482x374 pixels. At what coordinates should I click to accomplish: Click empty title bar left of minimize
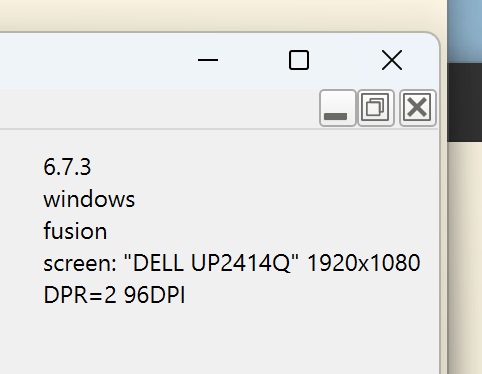(x=93, y=60)
